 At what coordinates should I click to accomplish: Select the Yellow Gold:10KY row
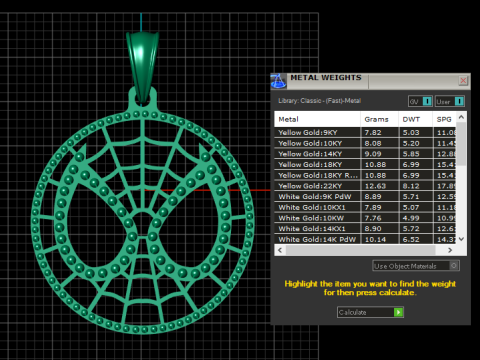pyautogui.click(x=365, y=143)
